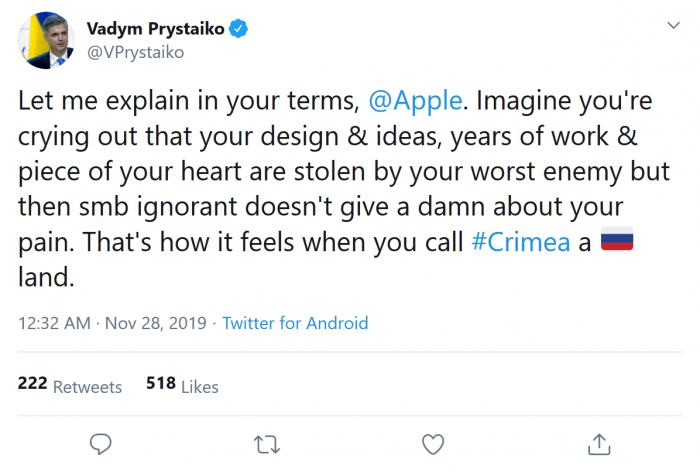700x472 pixels.
Task: Like the tweet with the heart icon
Action: [x=432, y=442]
